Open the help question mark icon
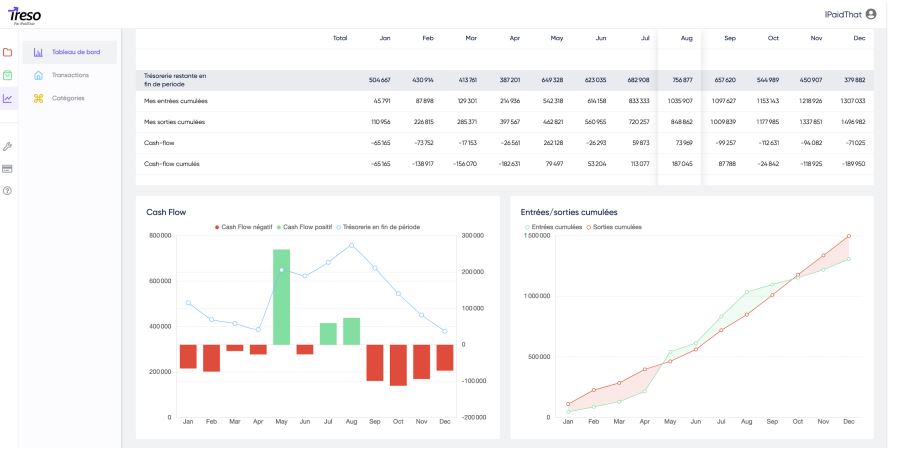The width and height of the screenshot is (900, 453). point(8,190)
